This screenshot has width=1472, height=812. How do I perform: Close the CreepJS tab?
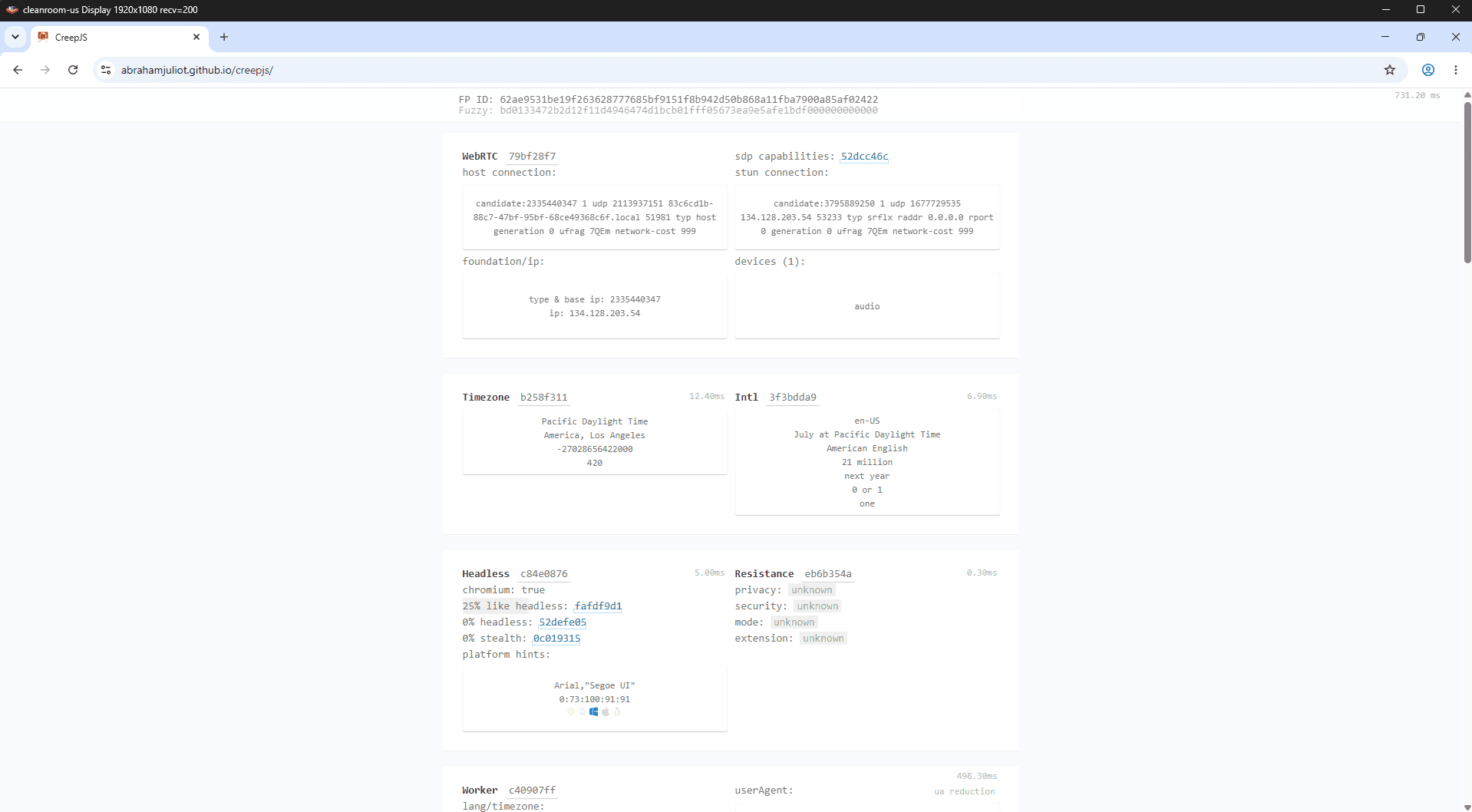pyautogui.click(x=196, y=37)
